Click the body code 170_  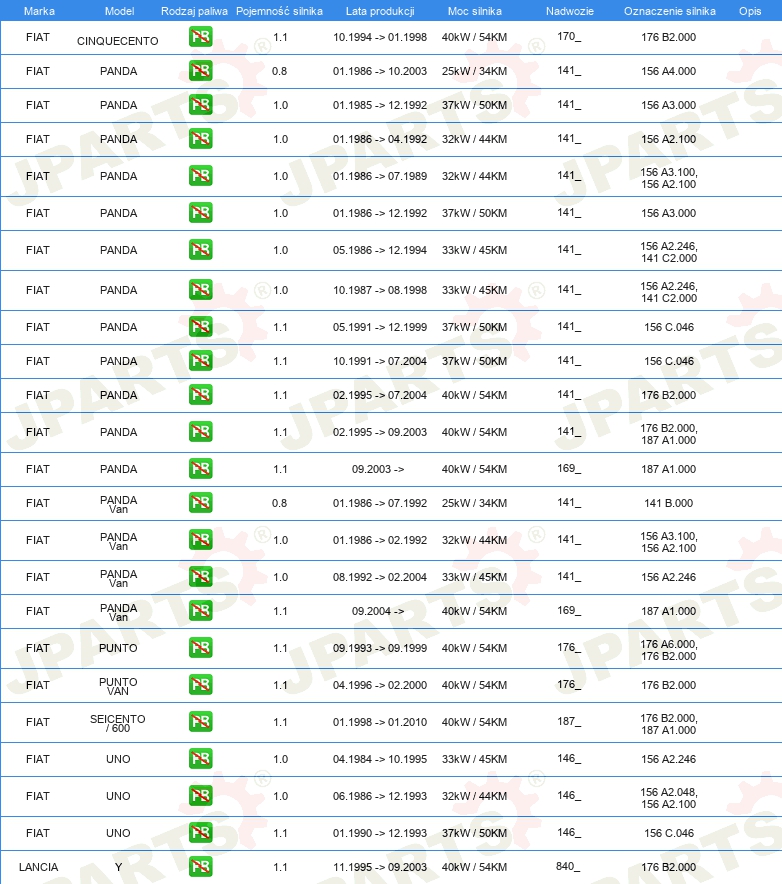click(x=569, y=37)
